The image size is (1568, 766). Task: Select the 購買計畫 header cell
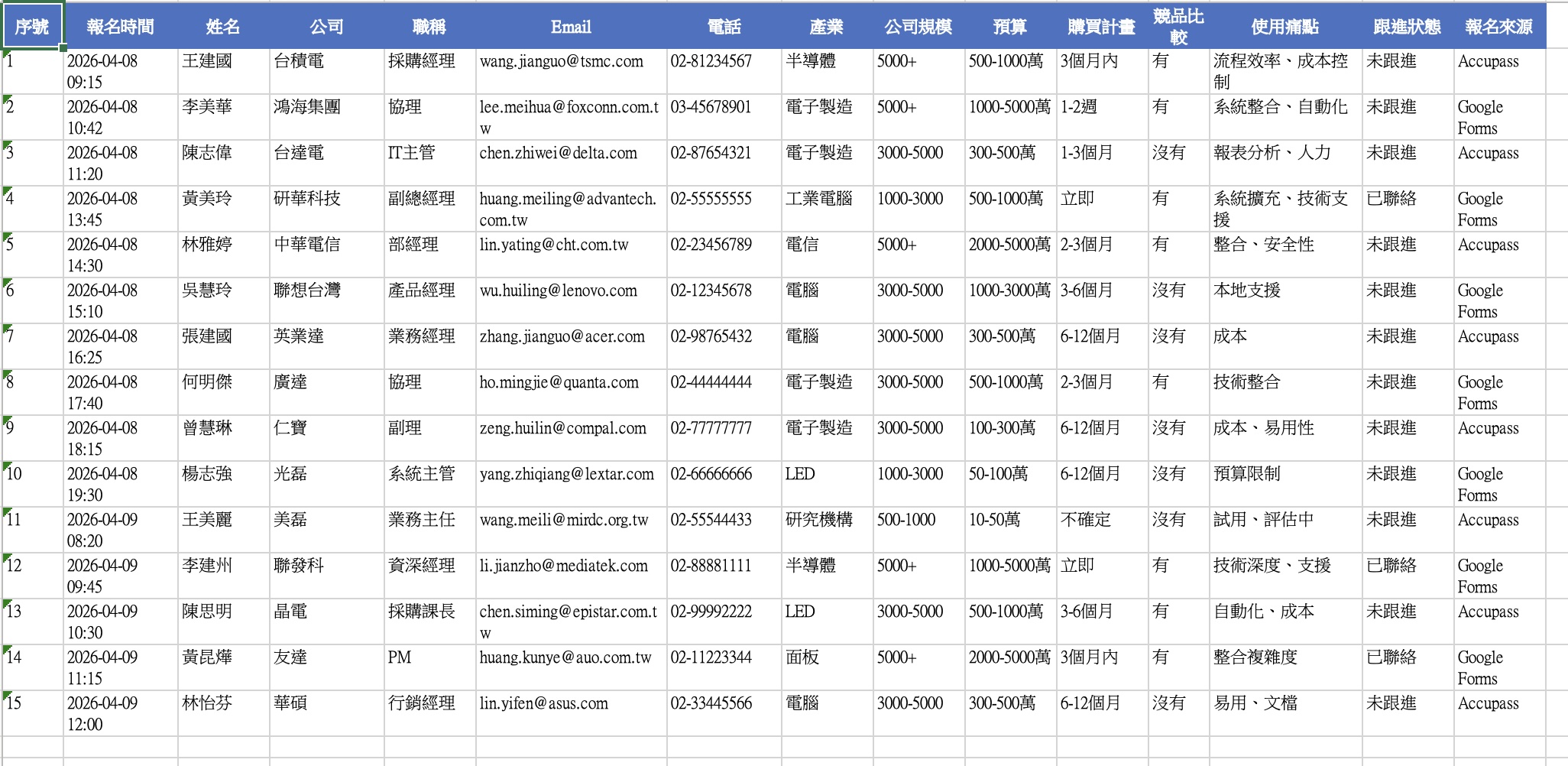pyautogui.click(x=1102, y=26)
